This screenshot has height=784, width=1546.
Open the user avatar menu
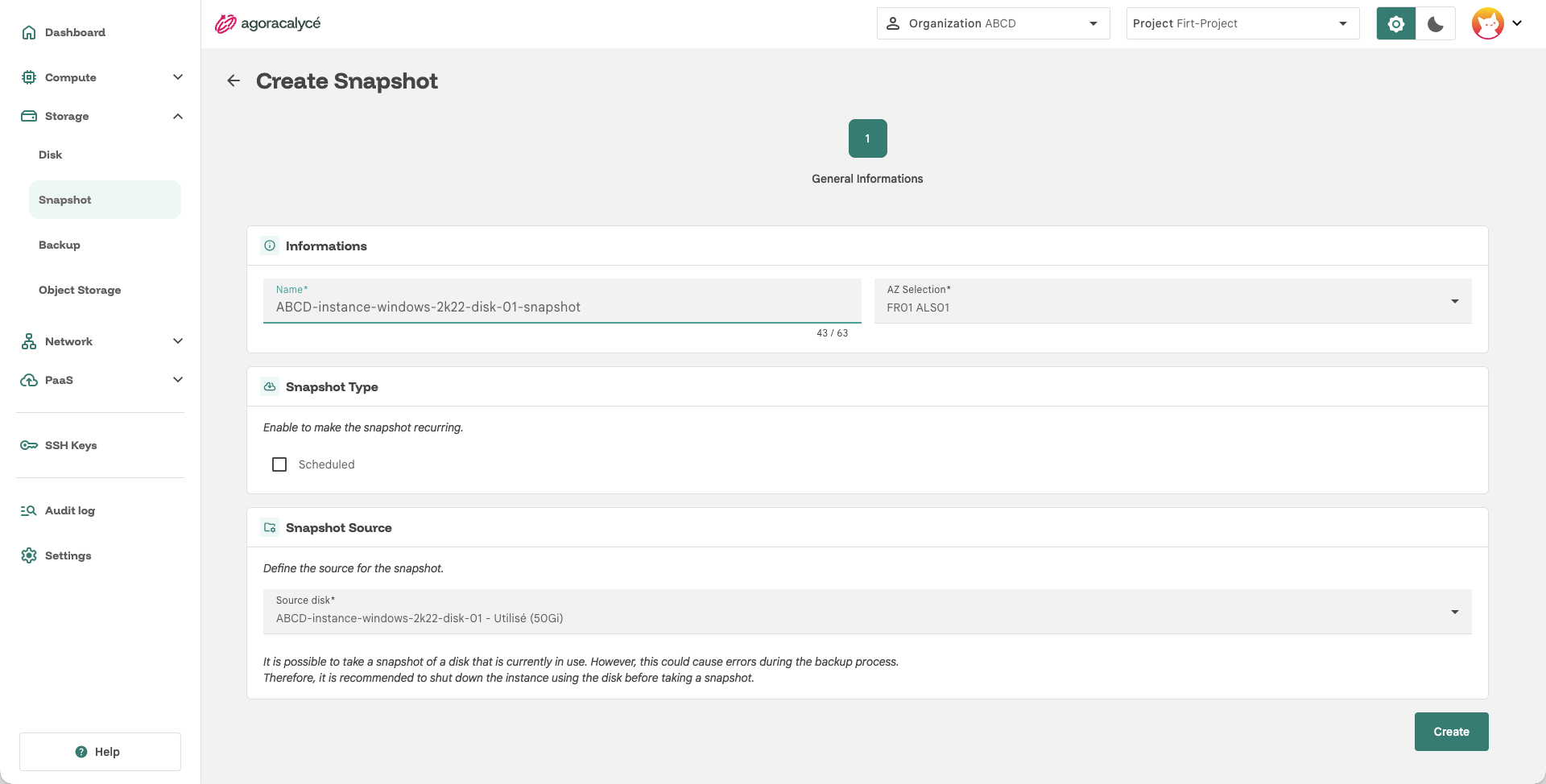point(1488,23)
